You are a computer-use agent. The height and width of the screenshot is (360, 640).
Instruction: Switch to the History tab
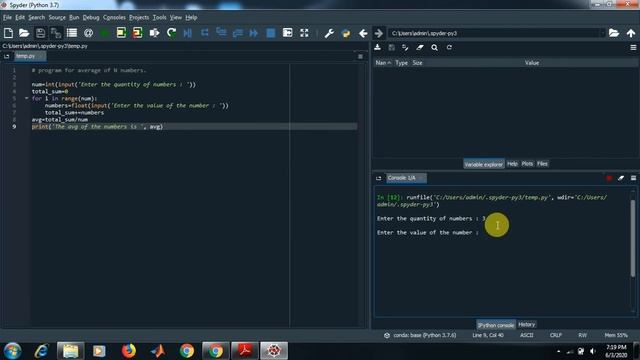click(526, 324)
